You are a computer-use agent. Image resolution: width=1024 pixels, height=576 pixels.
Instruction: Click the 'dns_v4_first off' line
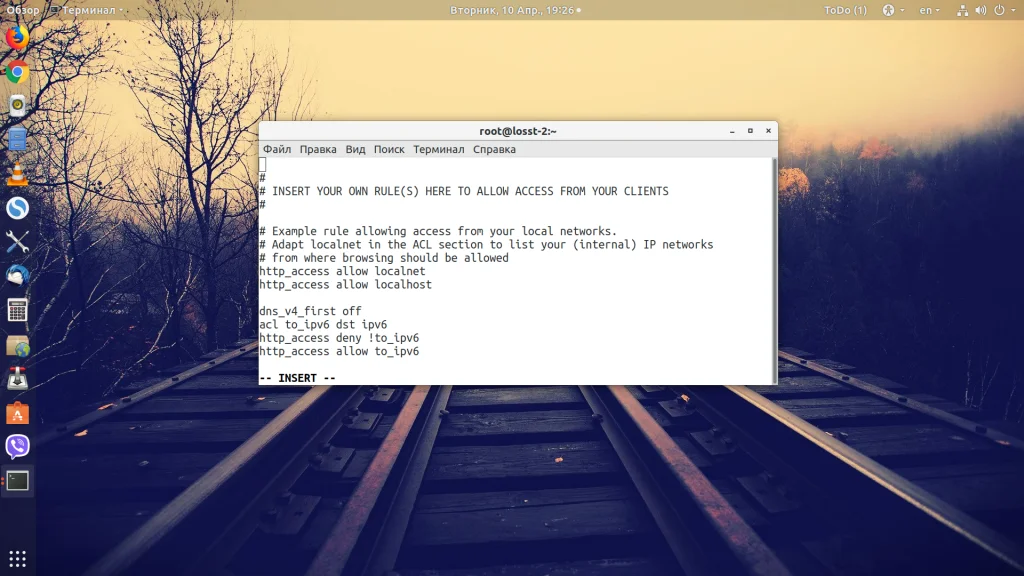[310, 311]
